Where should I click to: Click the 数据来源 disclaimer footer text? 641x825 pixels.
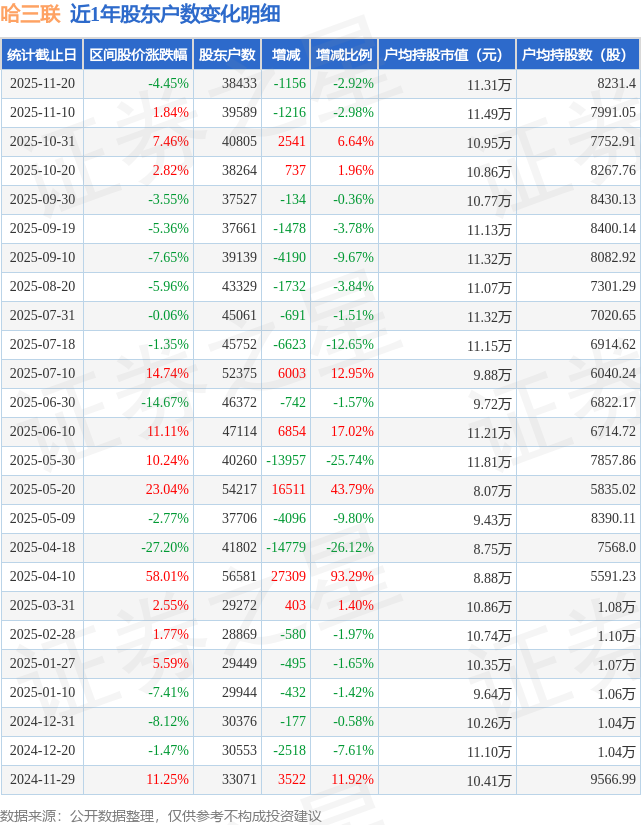point(161,815)
